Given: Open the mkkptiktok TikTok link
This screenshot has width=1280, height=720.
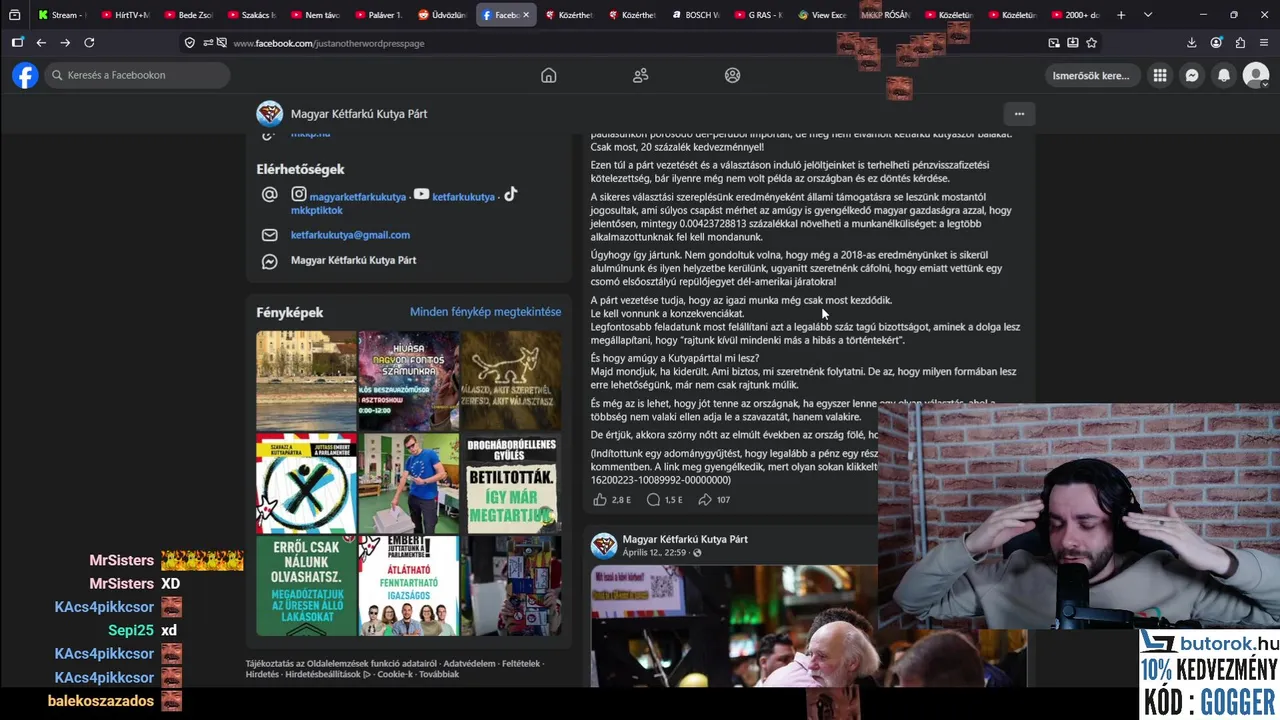Looking at the screenshot, I should pos(316,211).
